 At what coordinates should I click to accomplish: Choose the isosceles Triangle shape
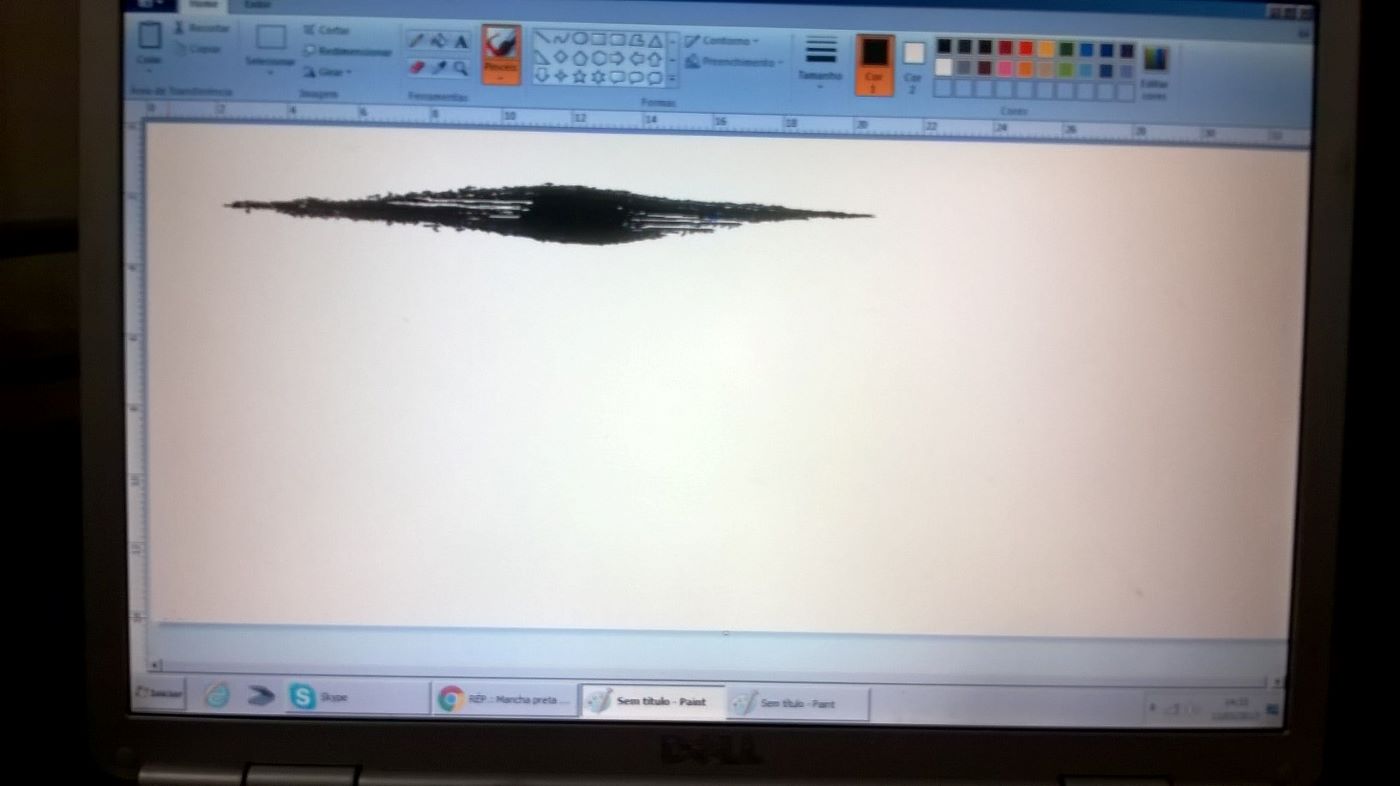(x=655, y=42)
